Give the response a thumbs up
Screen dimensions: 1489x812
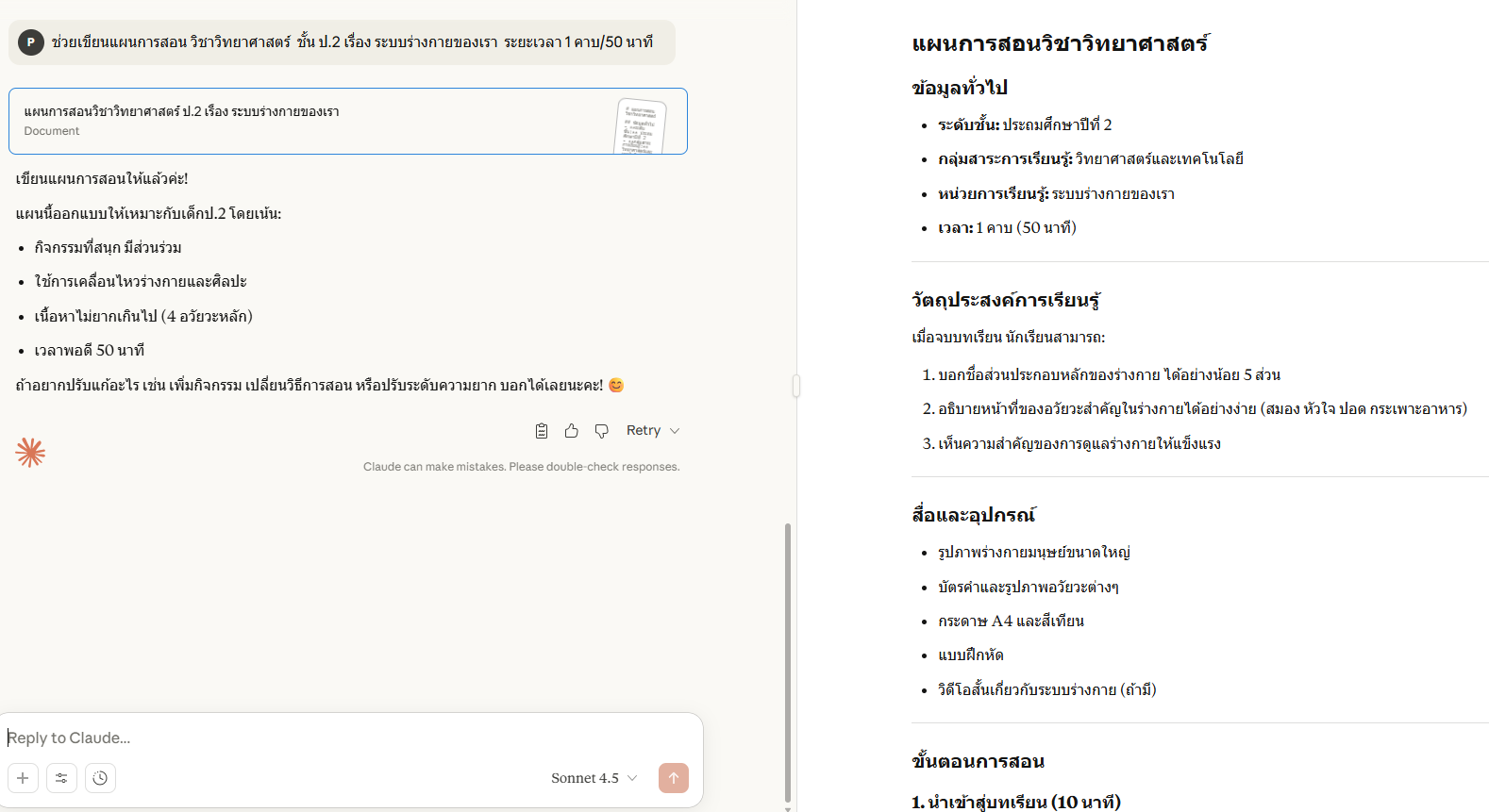point(572,431)
